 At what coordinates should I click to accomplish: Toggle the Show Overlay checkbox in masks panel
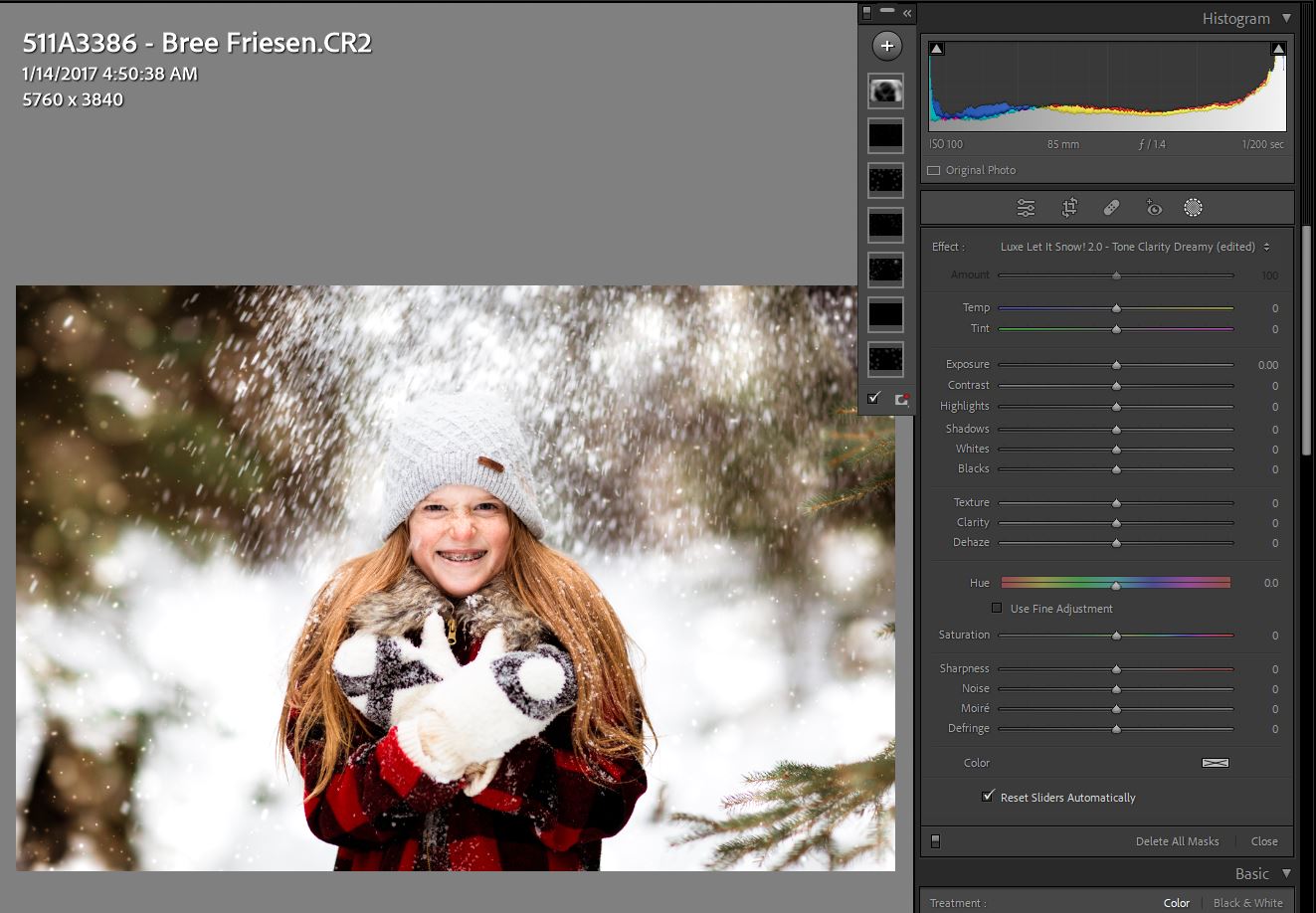[873, 399]
